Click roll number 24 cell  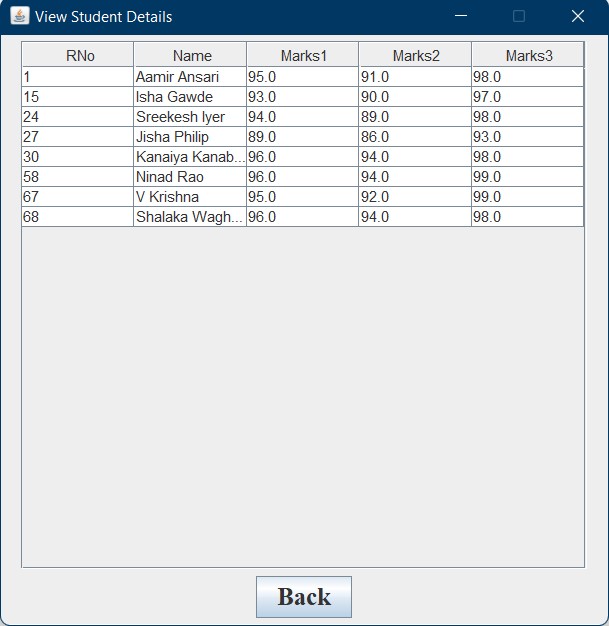click(78, 117)
